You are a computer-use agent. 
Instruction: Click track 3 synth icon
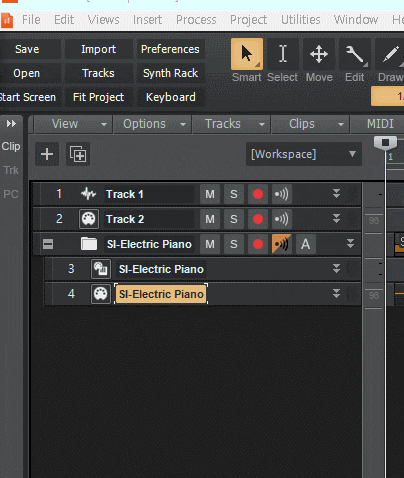[x=101, y=269]
